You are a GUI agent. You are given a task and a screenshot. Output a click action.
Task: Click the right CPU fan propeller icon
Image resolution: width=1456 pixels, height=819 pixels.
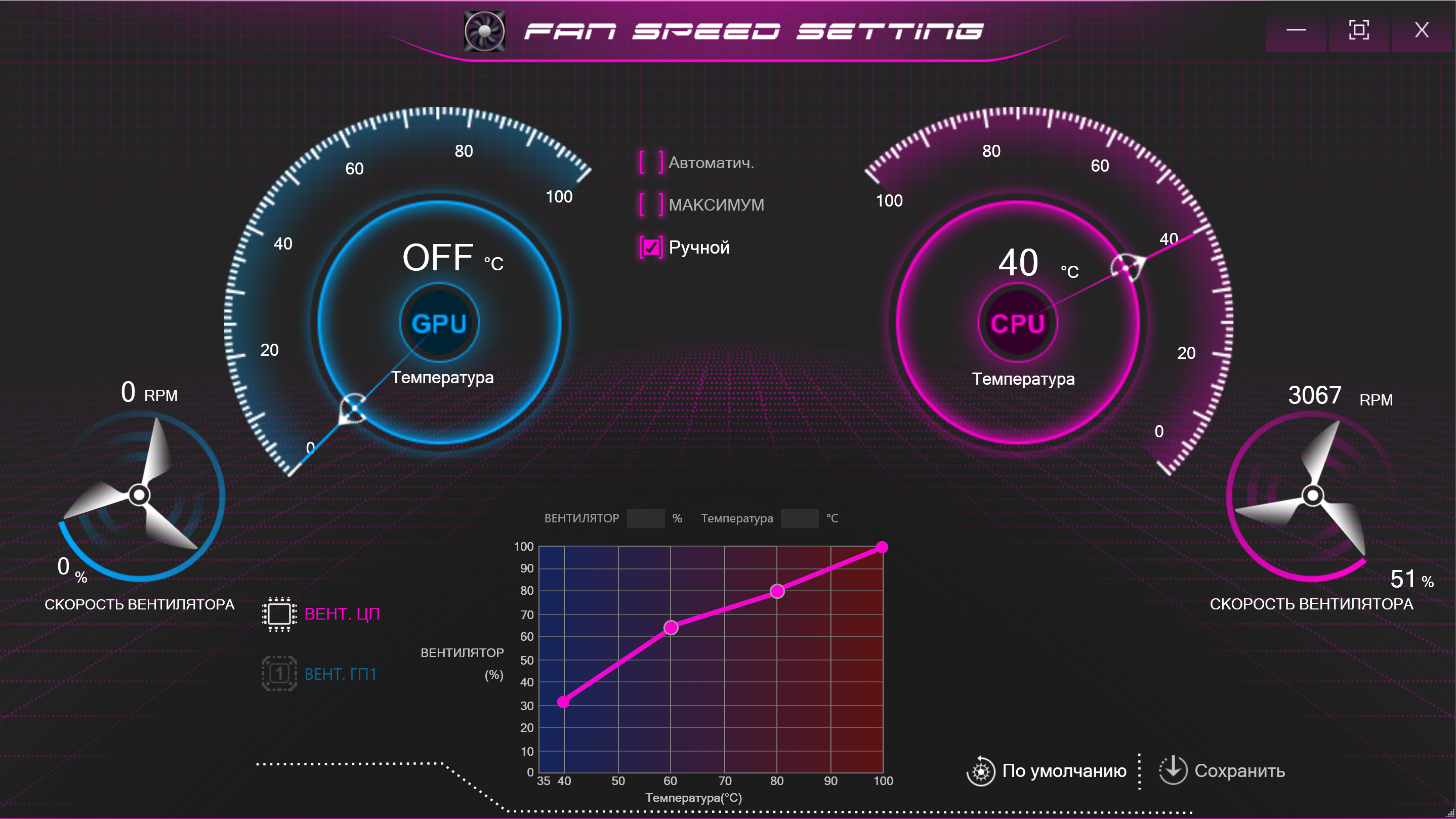(1312, 495)
